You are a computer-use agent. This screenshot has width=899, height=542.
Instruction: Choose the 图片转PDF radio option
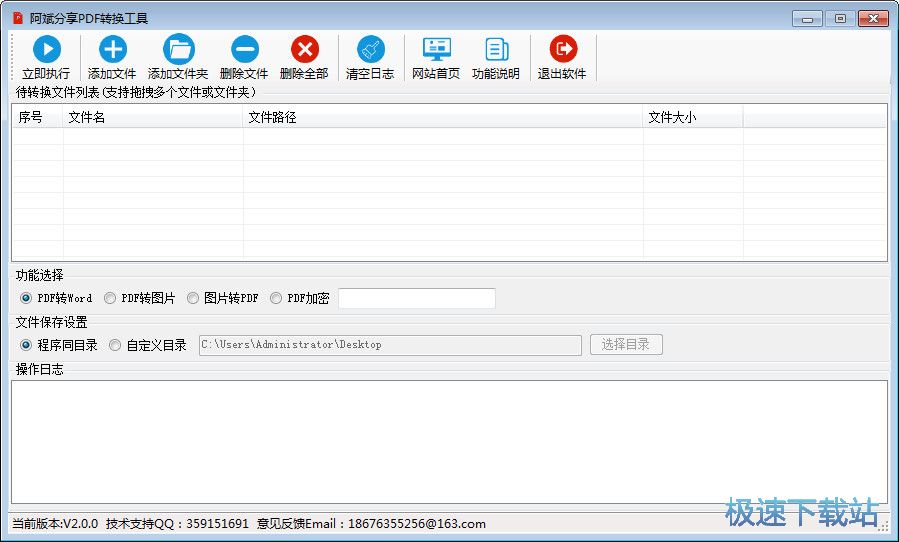tap(193, 298)
